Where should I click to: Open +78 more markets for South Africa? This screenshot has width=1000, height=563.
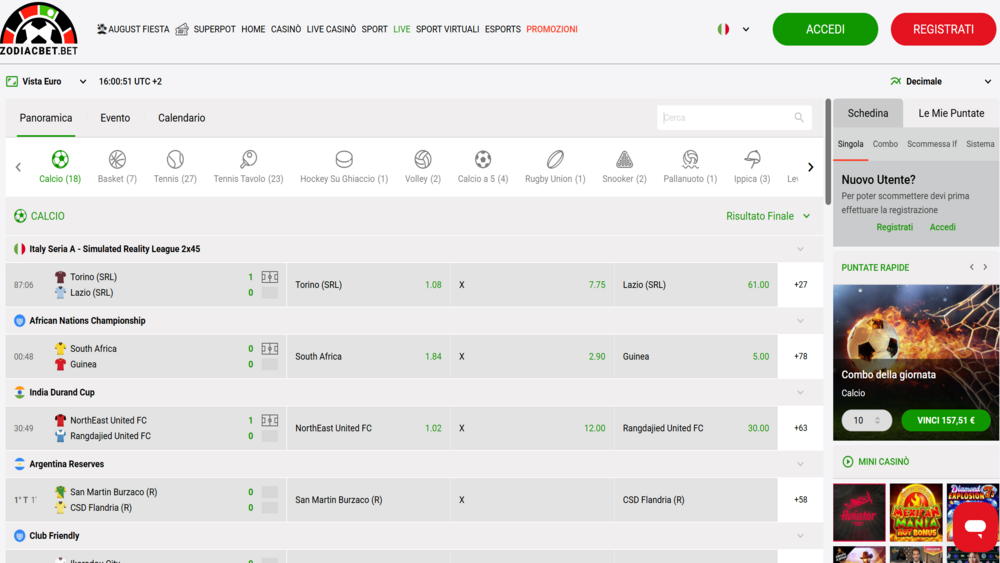(800, 356)
